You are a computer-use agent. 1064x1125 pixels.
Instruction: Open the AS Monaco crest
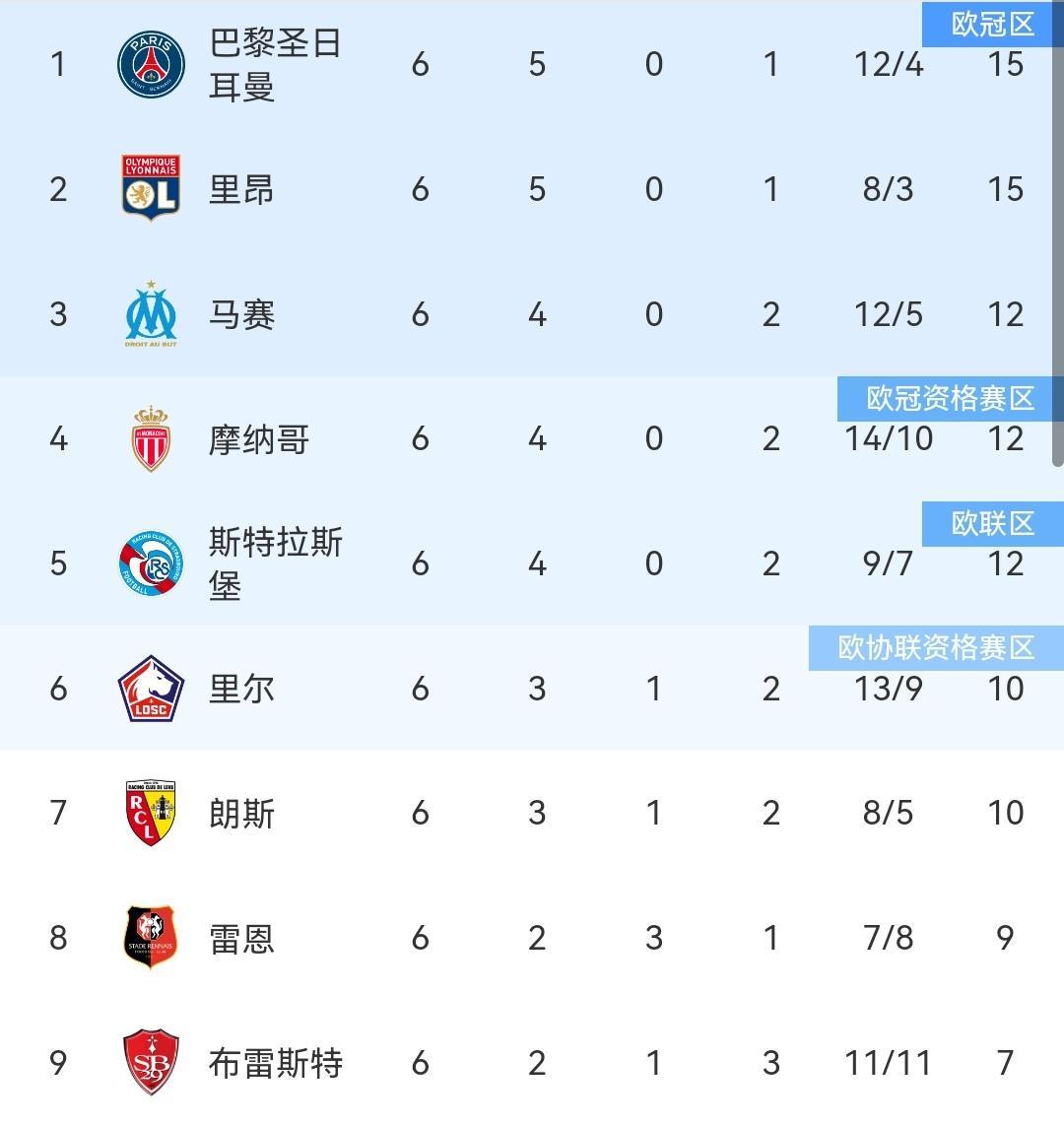pos(151,438)
